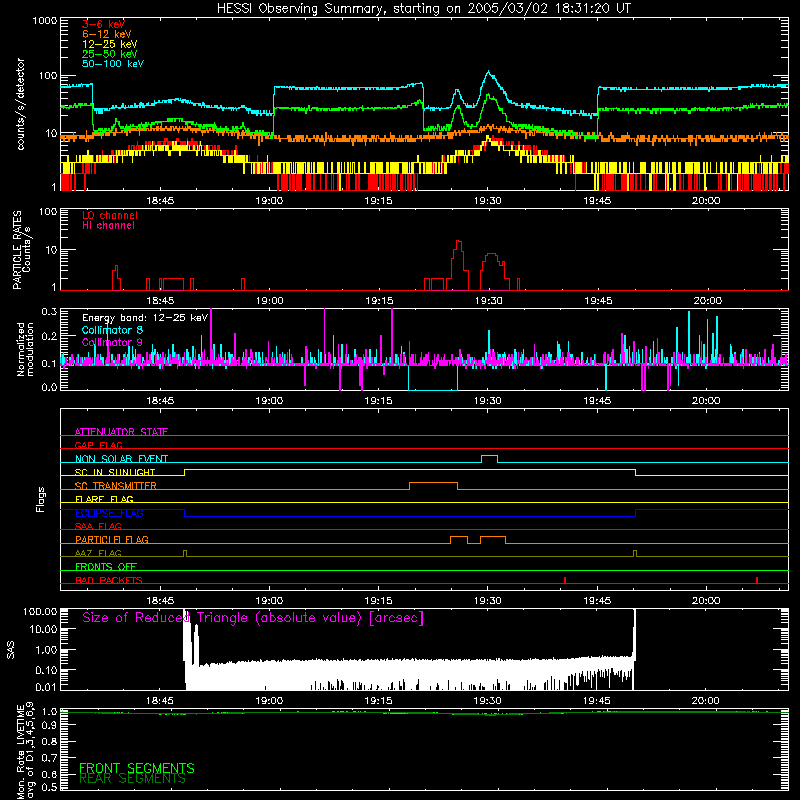Screen dimensions: 800x800
Task: Click the first PARTICLE FLAG pulse
Action: tap(459, 537)
